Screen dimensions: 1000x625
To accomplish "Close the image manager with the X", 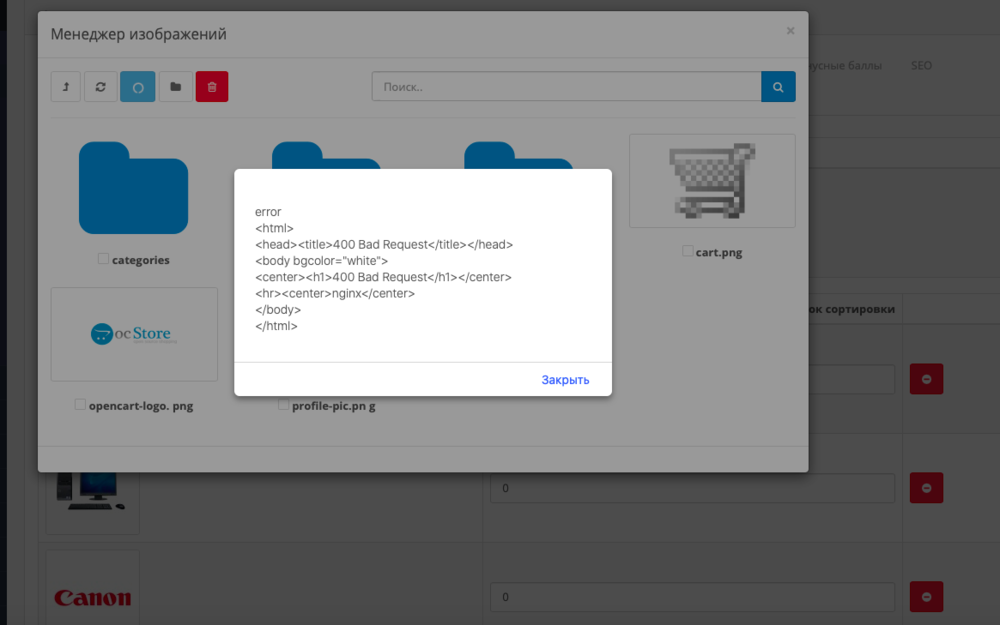I will [790, 31].
